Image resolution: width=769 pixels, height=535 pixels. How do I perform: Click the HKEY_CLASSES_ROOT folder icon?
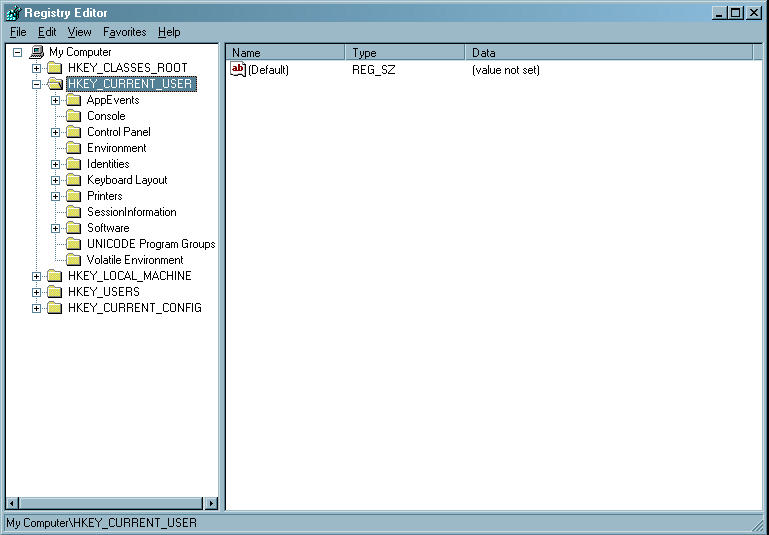[x=54, y=68]
